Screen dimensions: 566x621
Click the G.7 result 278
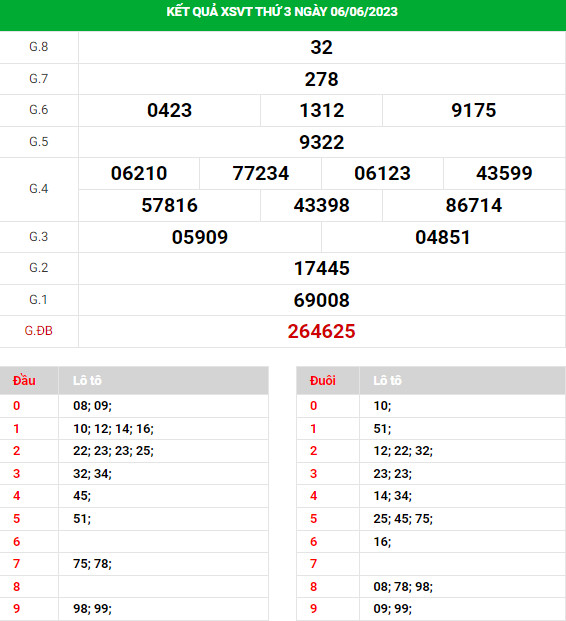(x=321, y=79)
